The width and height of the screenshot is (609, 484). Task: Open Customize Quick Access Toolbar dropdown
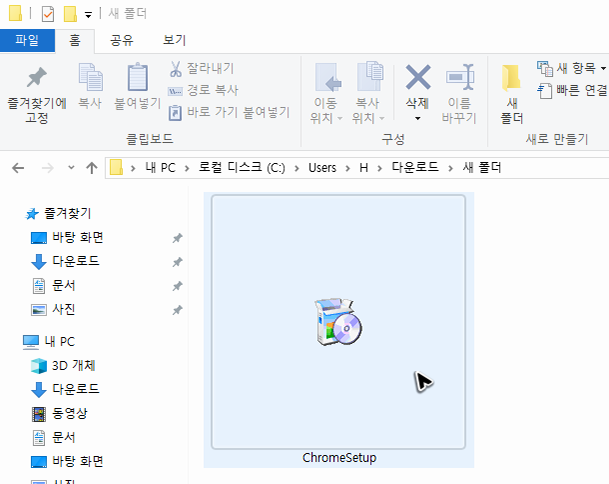(x=89, y=15)
